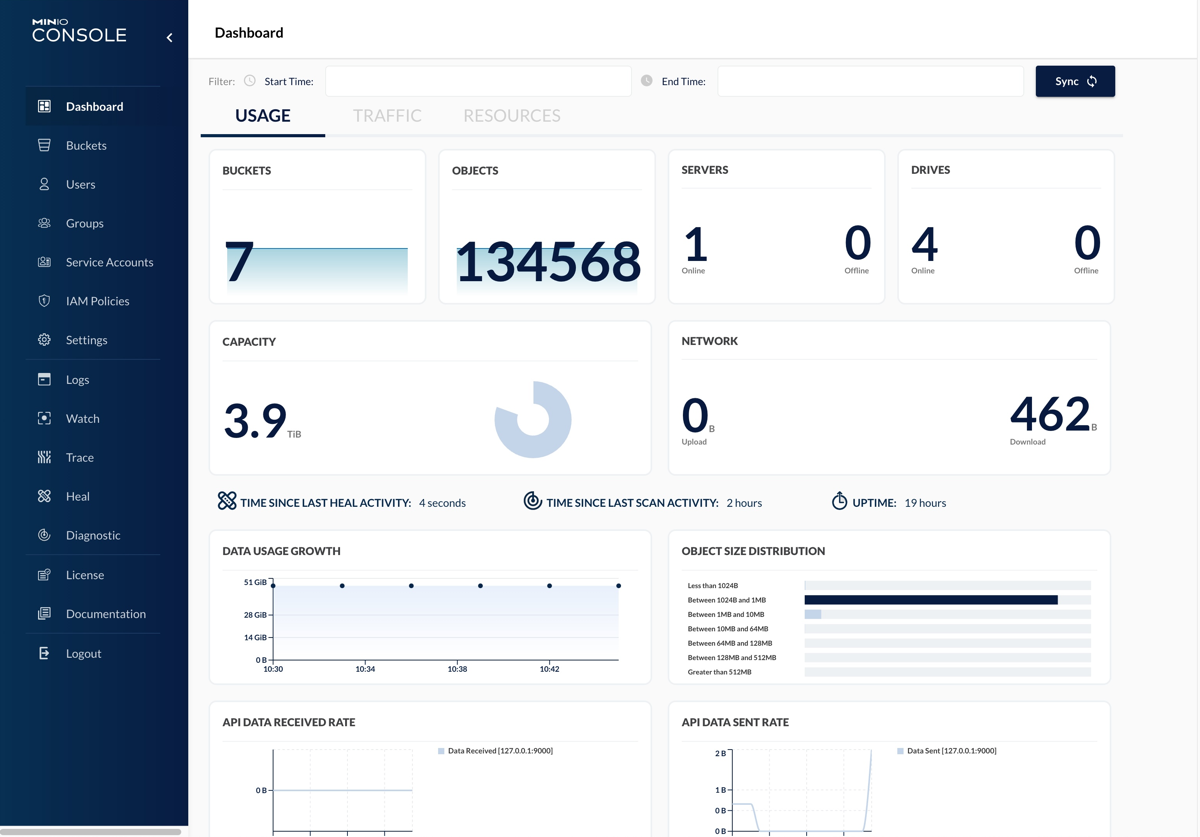1200x837 pixels.
Task: Click the last scan activity icon
Action: click(x=533, y=501)
